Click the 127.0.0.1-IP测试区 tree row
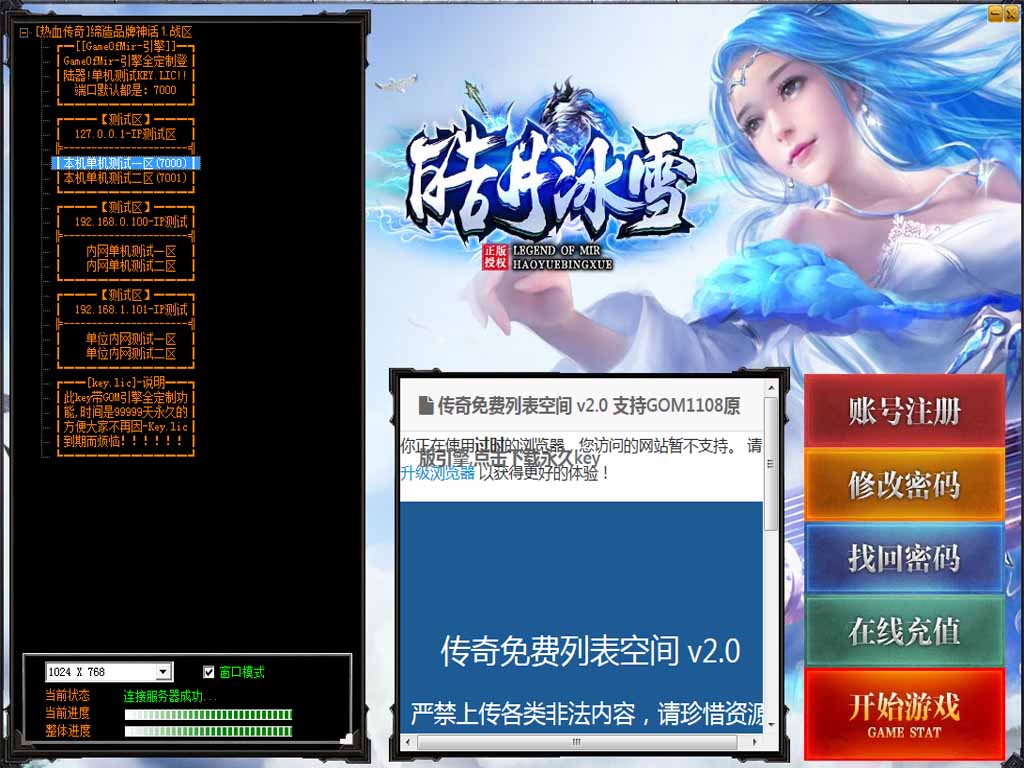Image resolution: width=1024 pixels, height=768 pixels. [x=125, y=134]
